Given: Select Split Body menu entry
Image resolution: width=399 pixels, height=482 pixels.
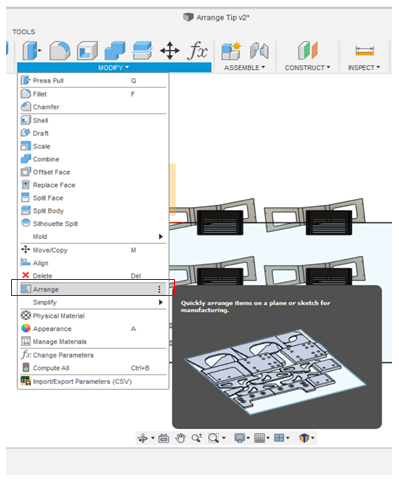Looking at the screenshot, I should (93, 211).
